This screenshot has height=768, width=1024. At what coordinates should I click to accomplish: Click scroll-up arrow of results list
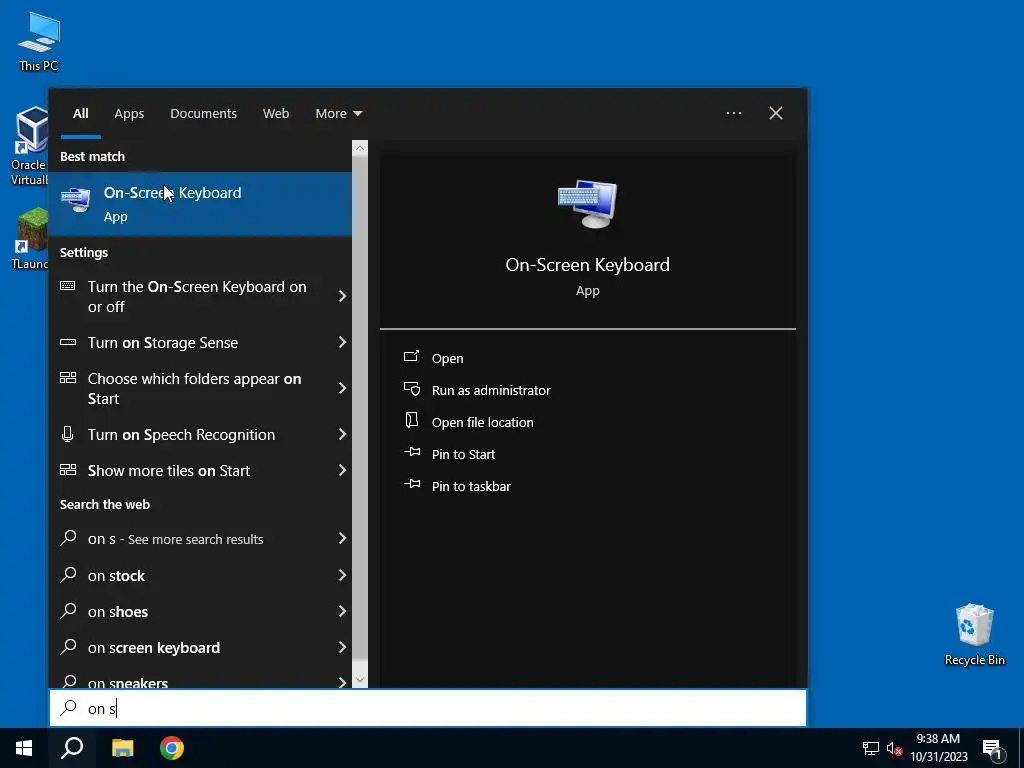(x=360, y=148)
